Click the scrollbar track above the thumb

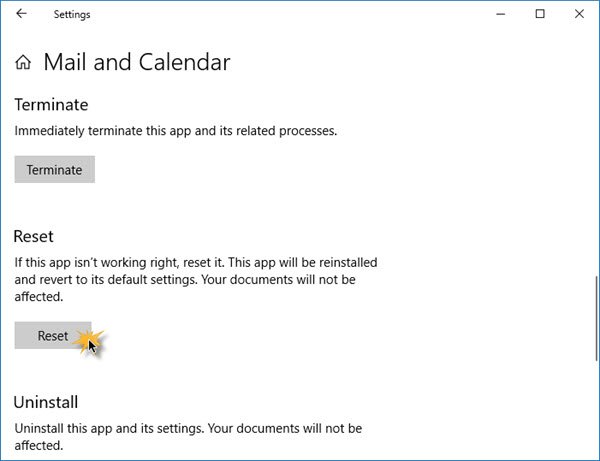point(597,153)
